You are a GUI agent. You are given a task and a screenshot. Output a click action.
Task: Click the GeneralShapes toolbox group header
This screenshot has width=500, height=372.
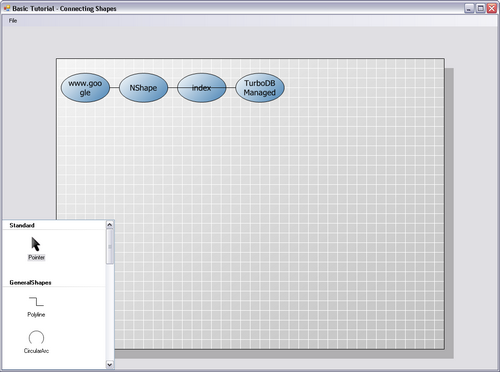point(30,283)
